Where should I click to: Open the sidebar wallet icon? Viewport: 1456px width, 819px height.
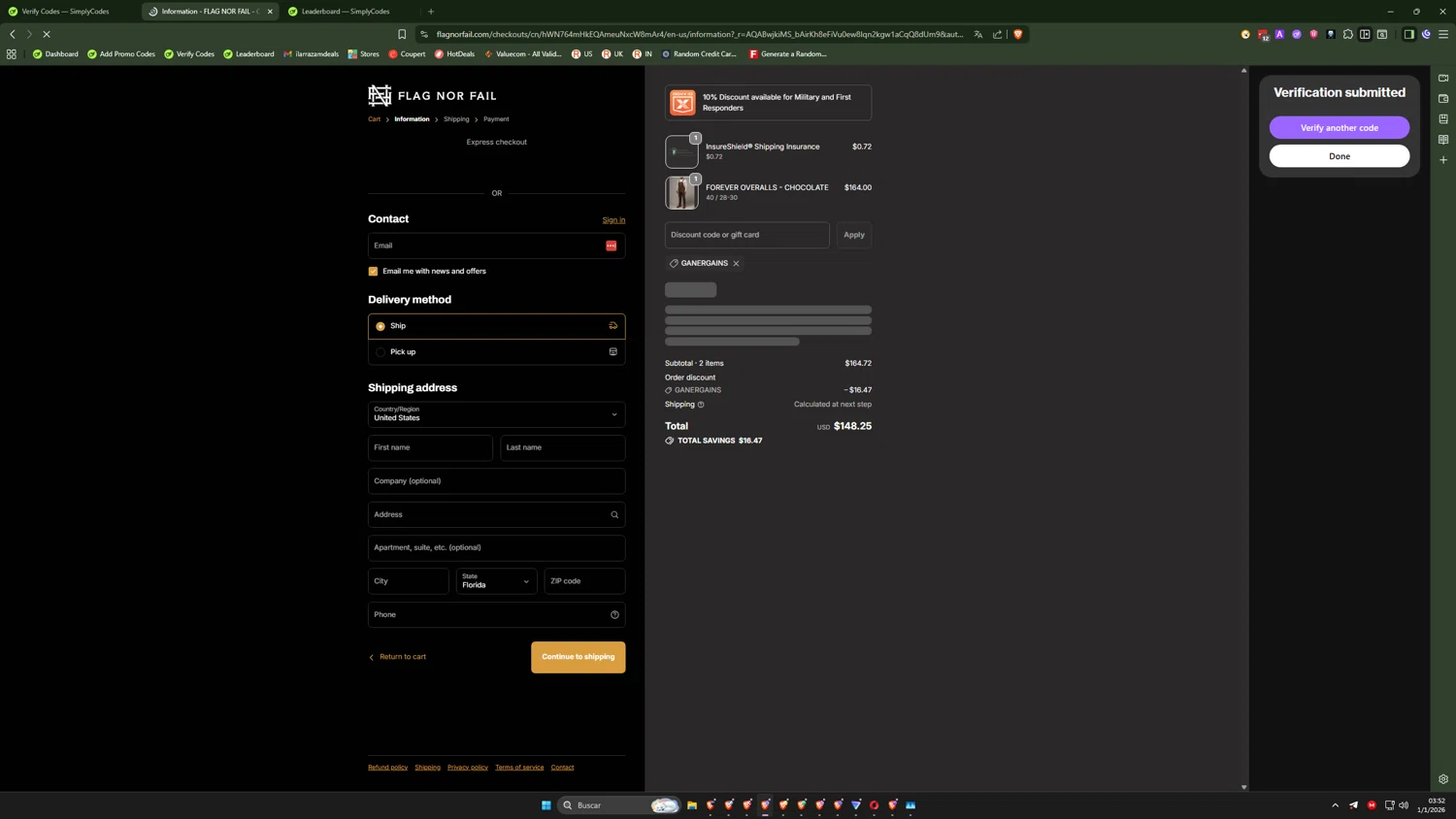point(1443,99)
